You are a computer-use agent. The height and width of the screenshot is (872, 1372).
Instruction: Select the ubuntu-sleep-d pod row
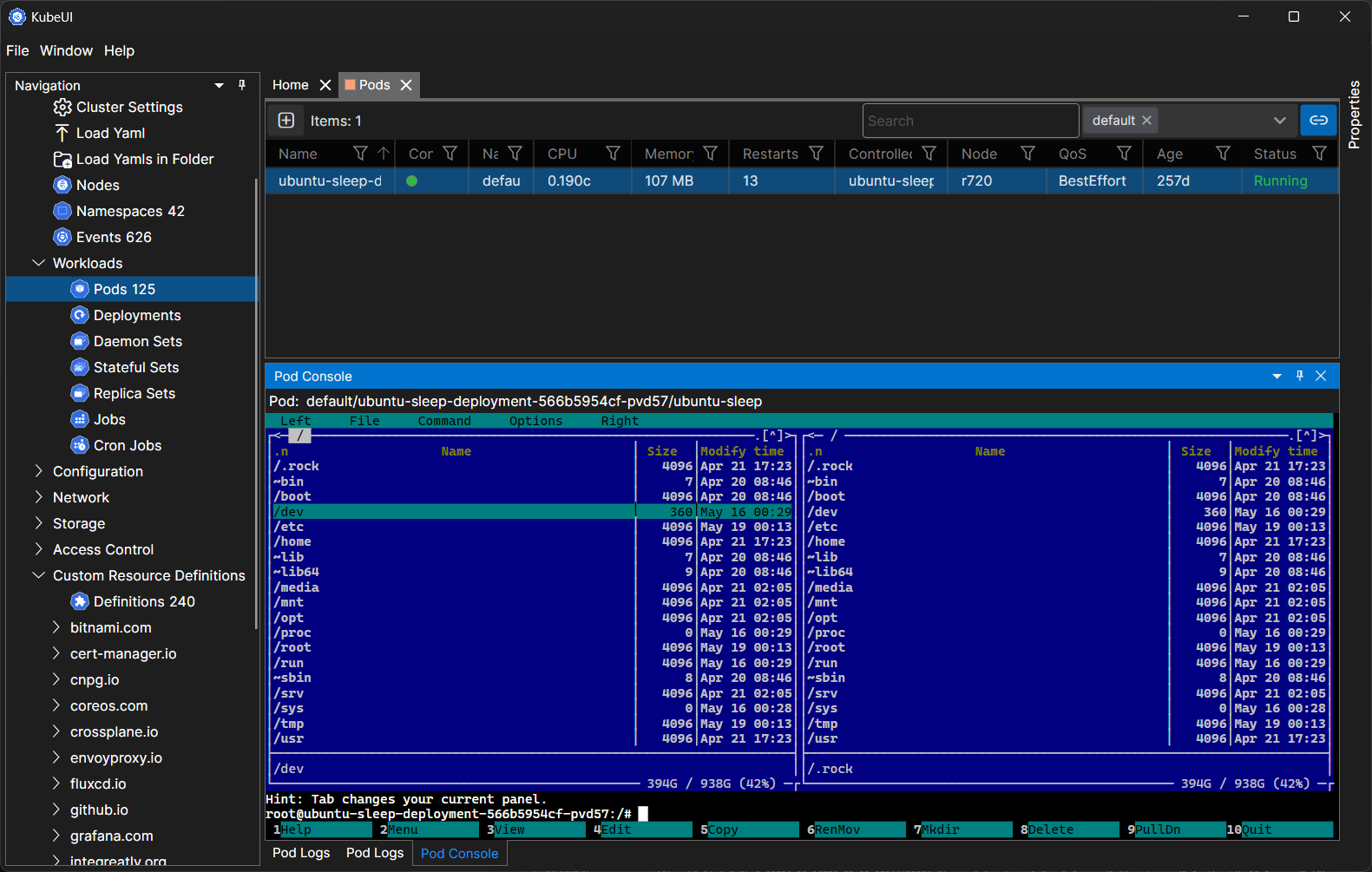[802, 180]
